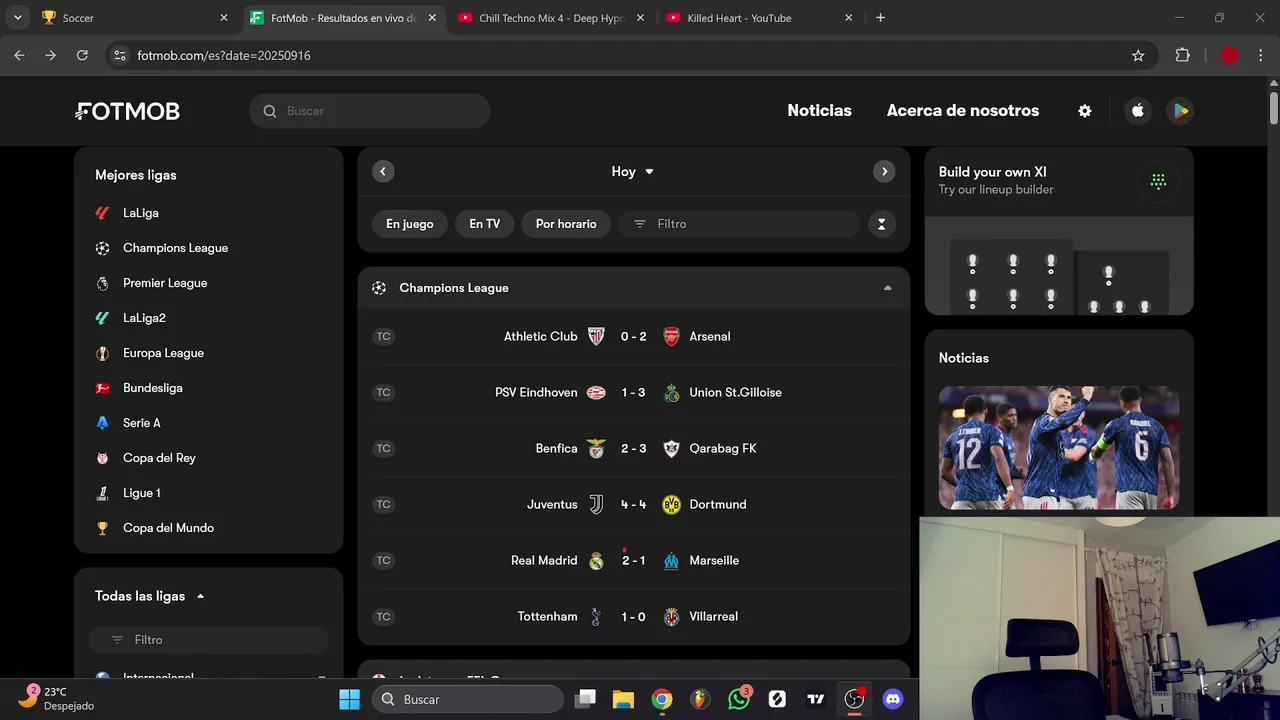This screenshot has height=720, width=1280.
Task: Click the FotMob Buscar search field
Action: 370,111
